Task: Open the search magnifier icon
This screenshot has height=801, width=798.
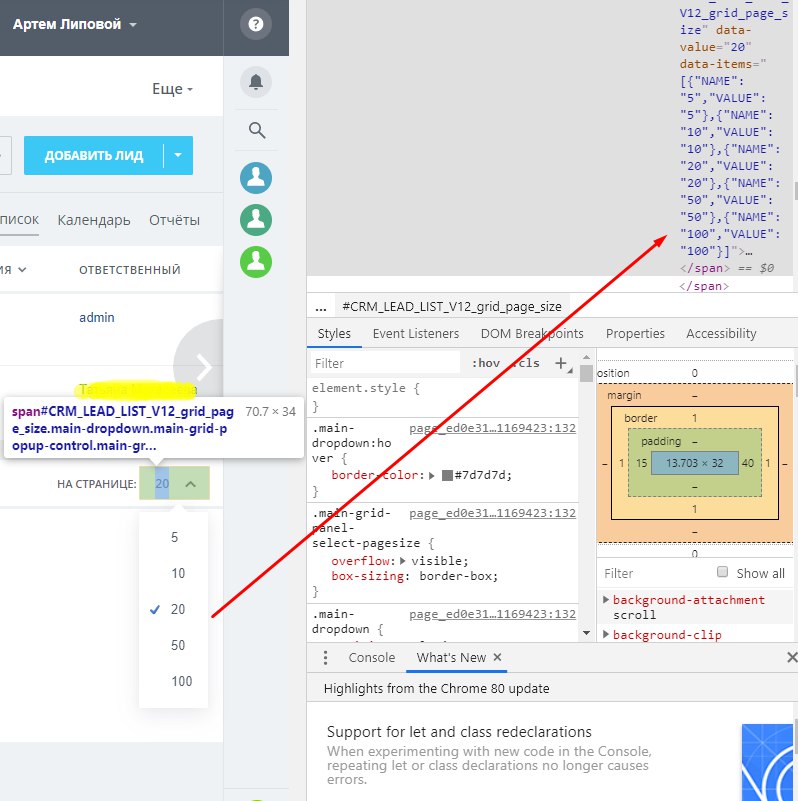Action: [256, 130]
